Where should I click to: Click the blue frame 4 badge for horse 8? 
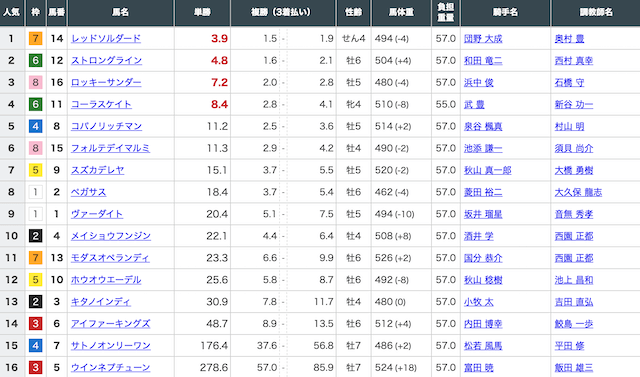click(36, 126)
